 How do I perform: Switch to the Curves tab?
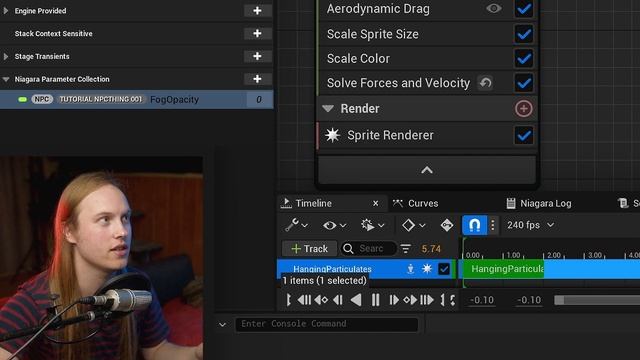[416, 203]
